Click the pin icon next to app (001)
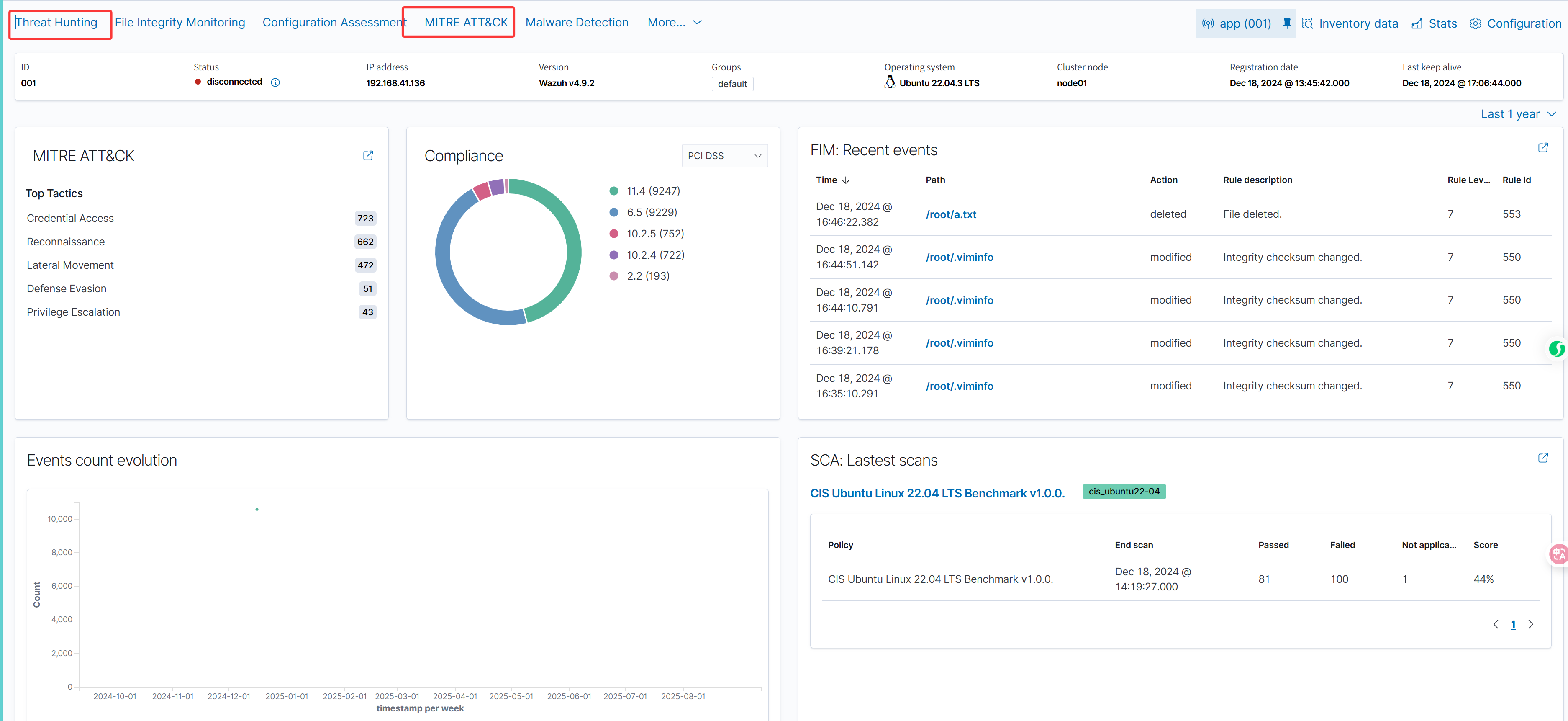The height and width of the screenshot is (721, 1568). coord(1286,23)
